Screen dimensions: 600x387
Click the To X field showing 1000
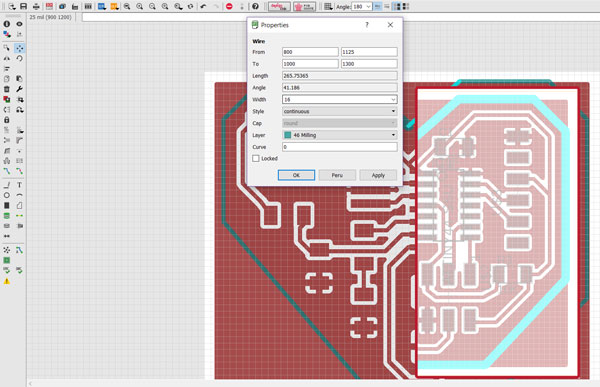click(310, 64)
